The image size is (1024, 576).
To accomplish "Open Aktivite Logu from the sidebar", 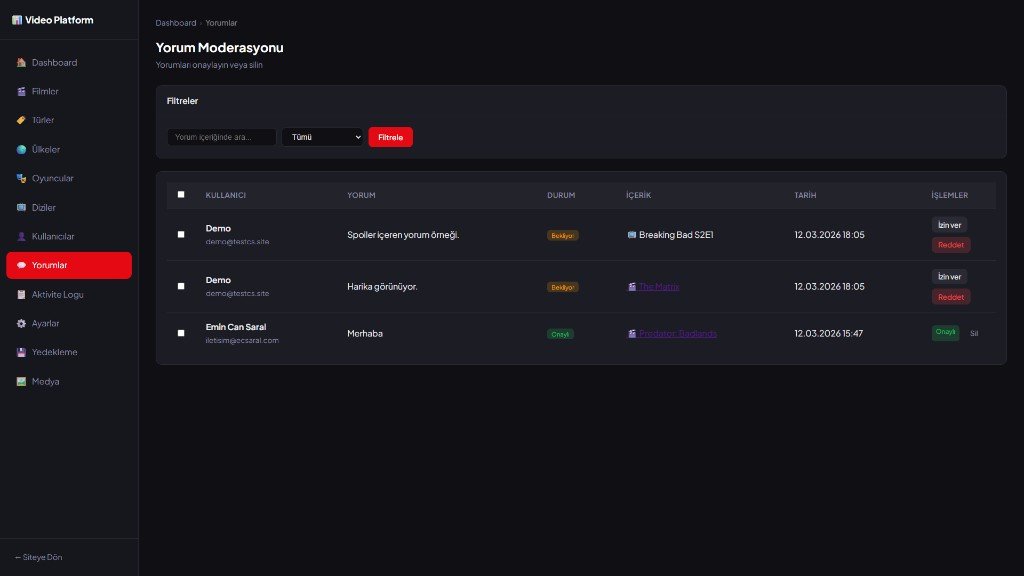I will [x=60, y=294].
